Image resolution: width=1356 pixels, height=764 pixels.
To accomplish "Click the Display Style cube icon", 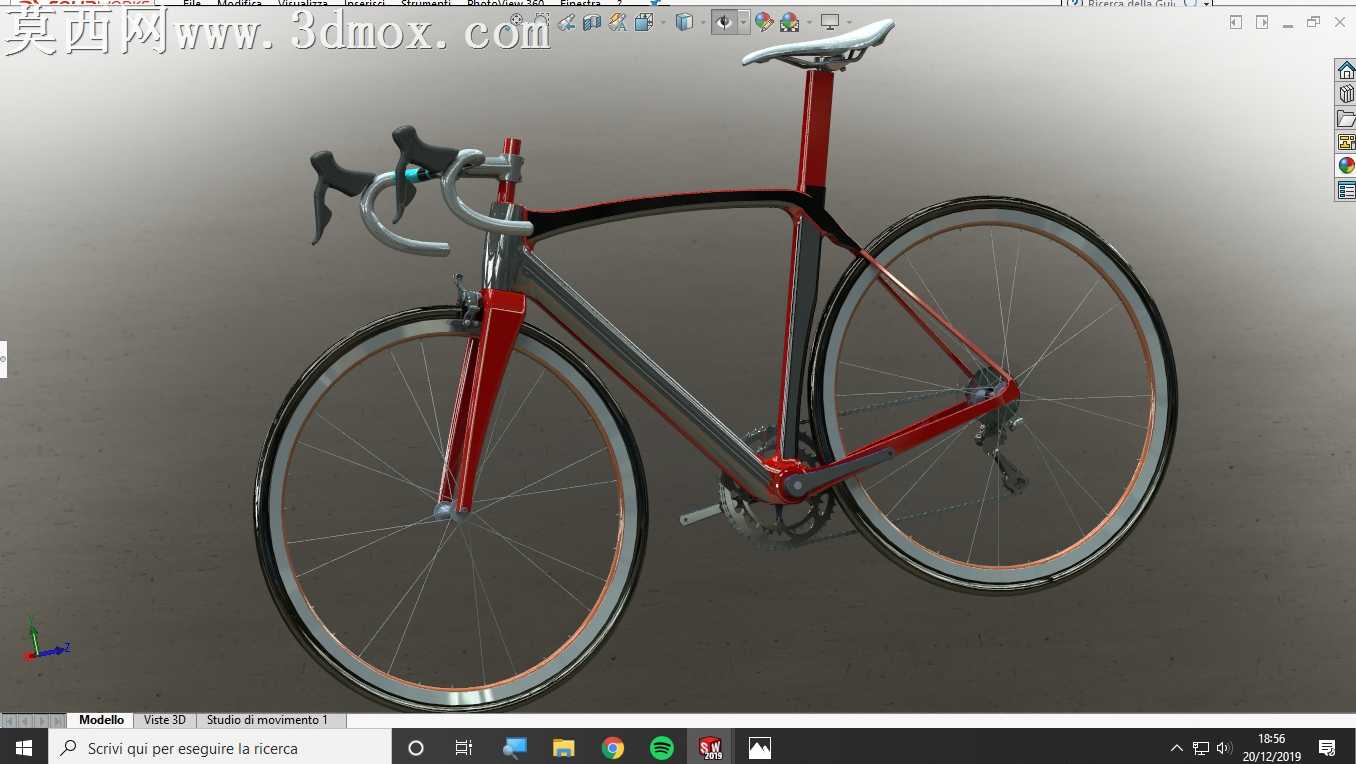I will click(684, 22).
